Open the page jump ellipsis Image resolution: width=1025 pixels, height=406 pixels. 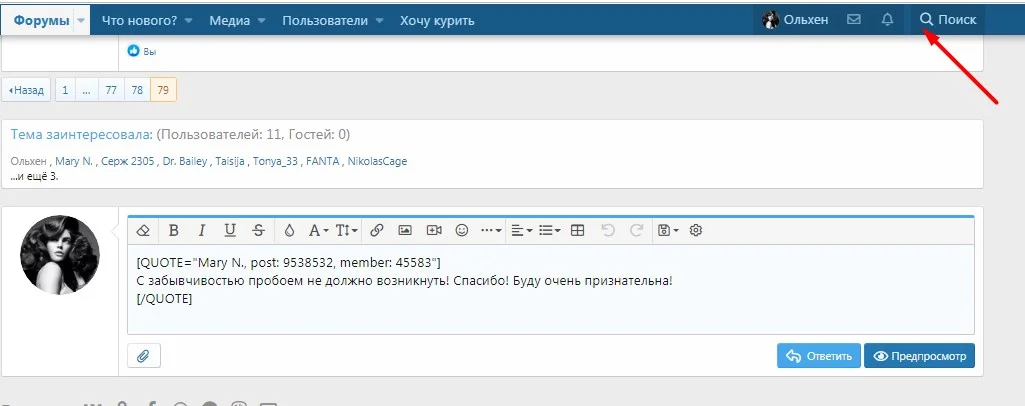pyautogui.click(x=86, y=90)
